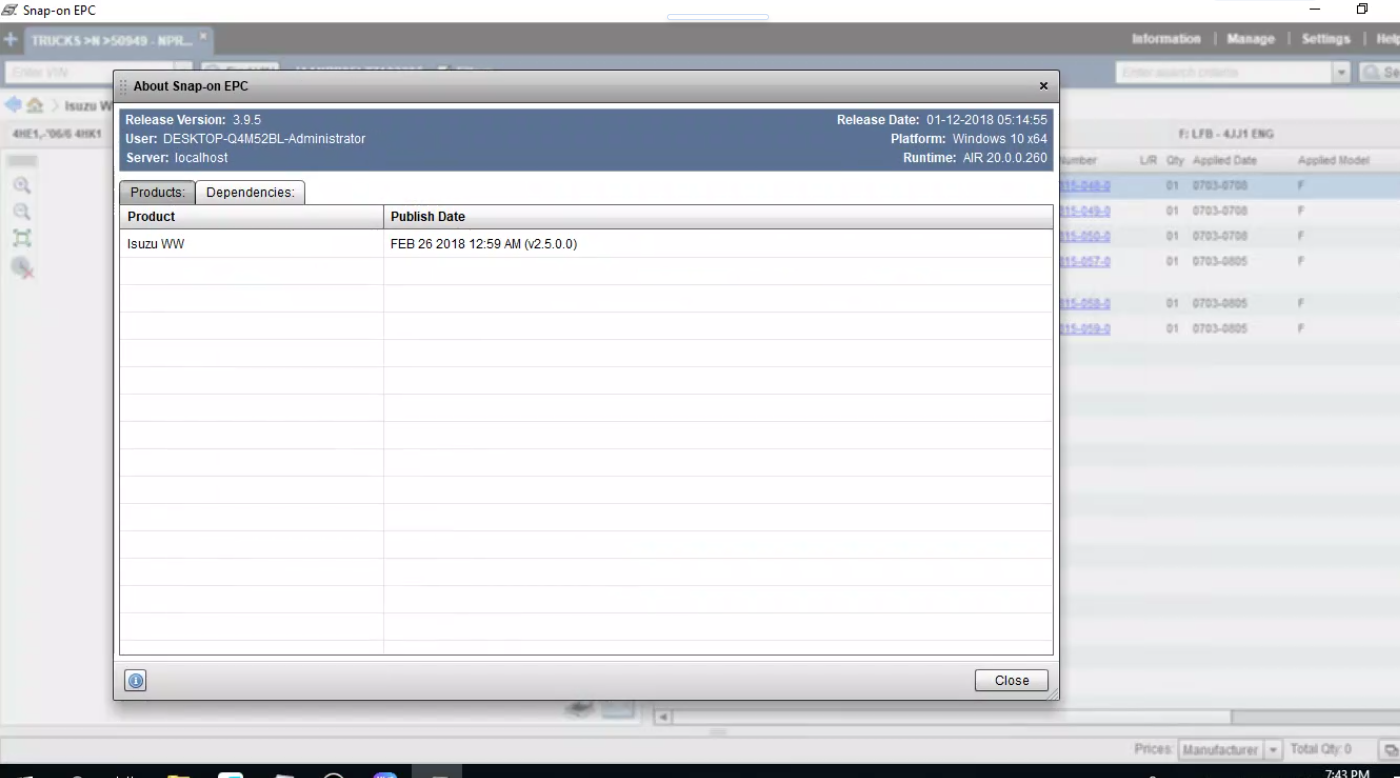This screenshot has height=778, width=1400.
Task: Click the zoom in magnifier icon
Action: [22, 186]
